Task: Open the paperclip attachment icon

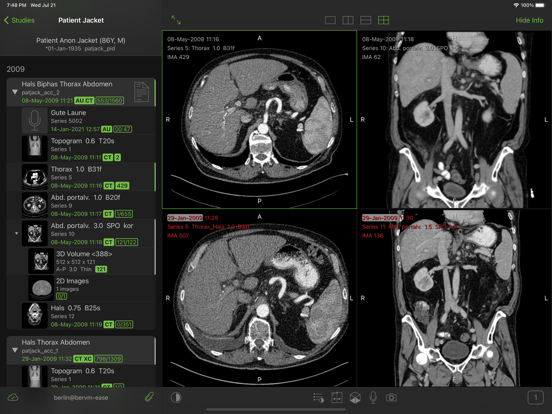Action: pyautogui.click(x=149, y=397)
